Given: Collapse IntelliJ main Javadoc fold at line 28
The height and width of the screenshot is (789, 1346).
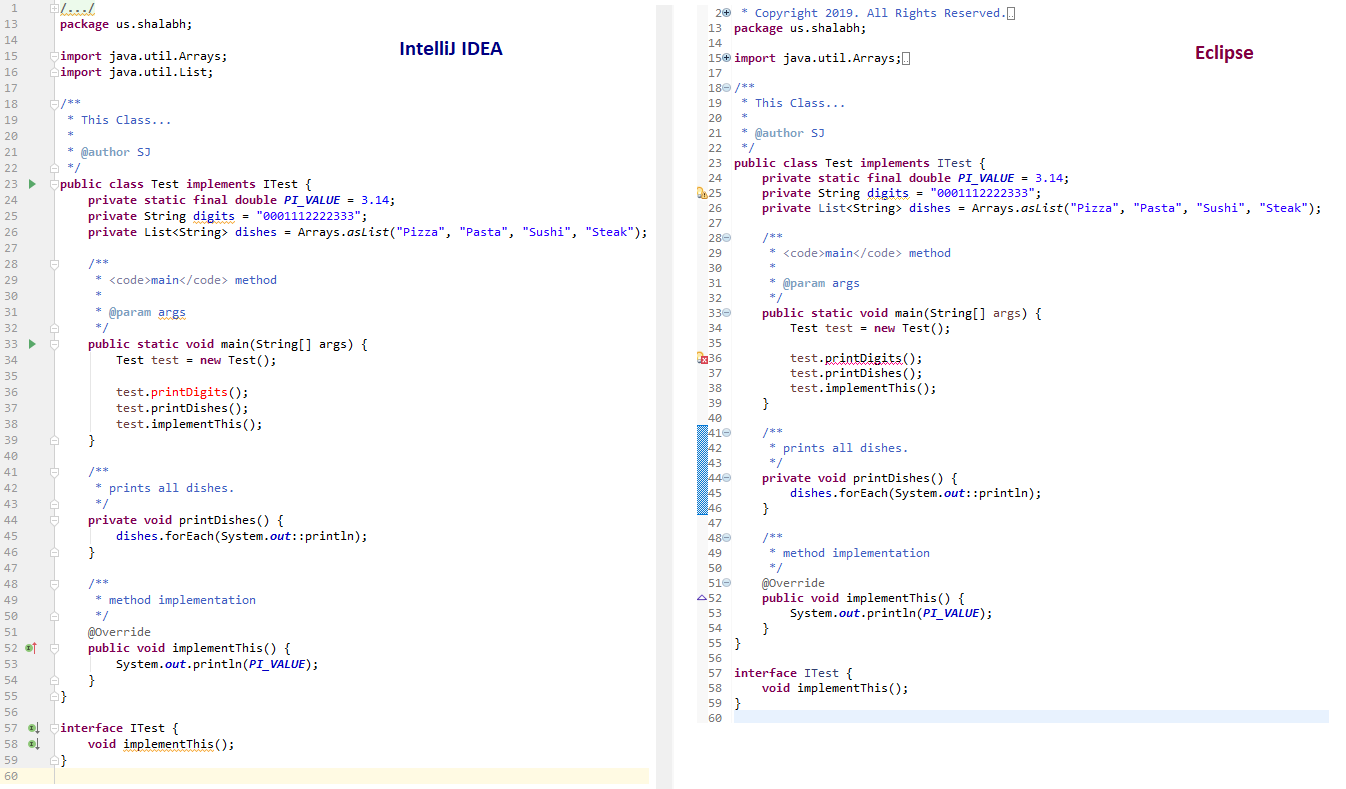Looking at the screenshot, I should (x=55, y=264).
